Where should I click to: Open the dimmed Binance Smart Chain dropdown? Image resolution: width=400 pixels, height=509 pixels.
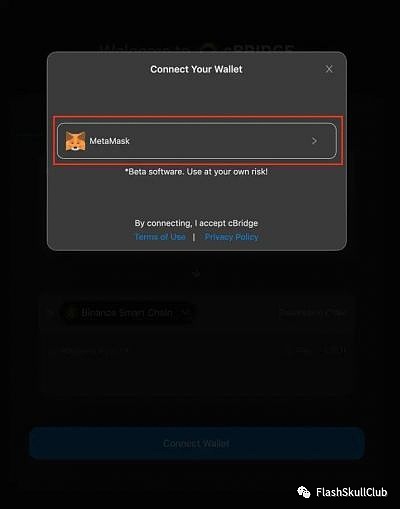pyautogui.click(x=128, y=313)
